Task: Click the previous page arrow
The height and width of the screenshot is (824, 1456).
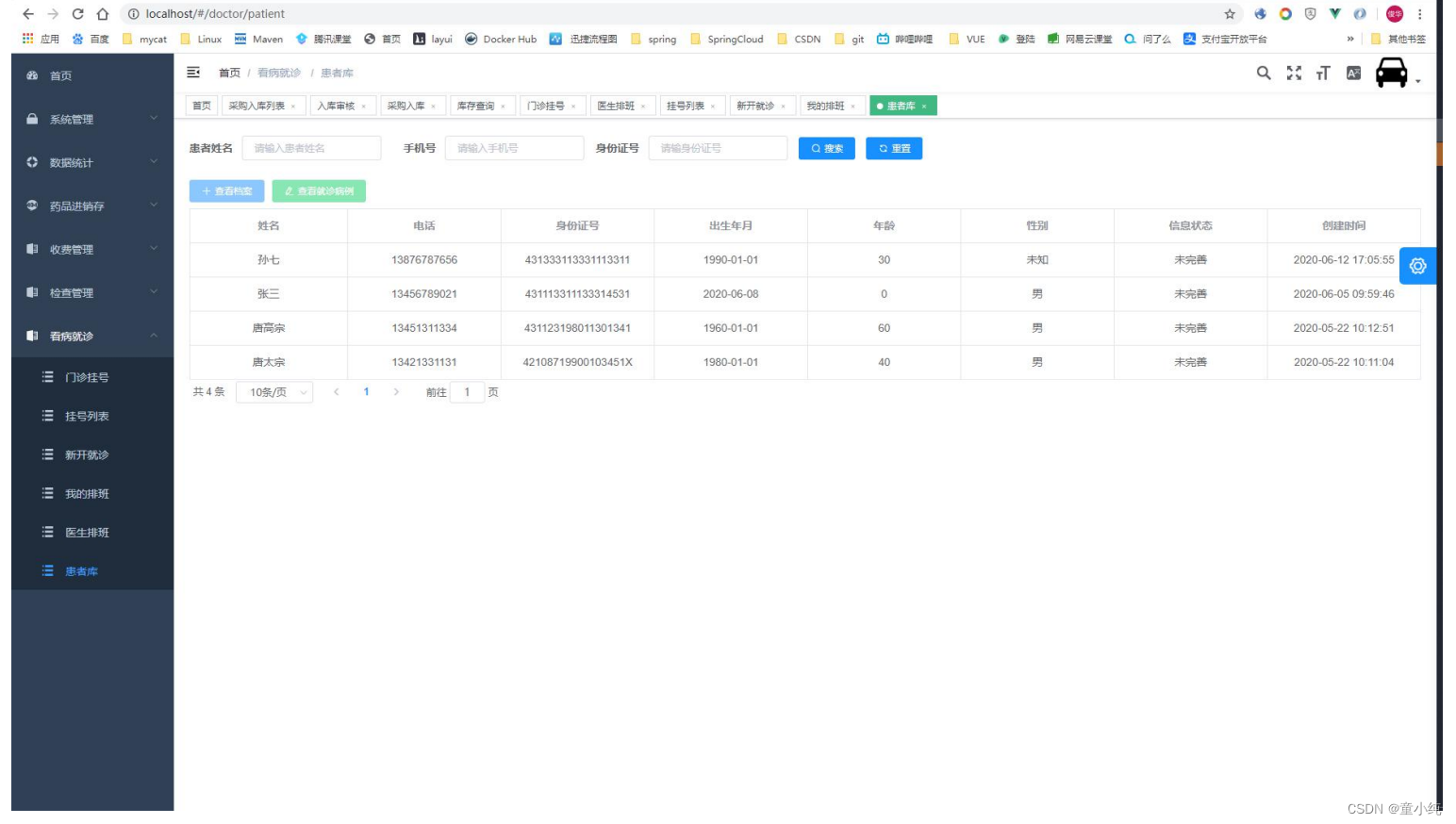Action: click(336, 392)
